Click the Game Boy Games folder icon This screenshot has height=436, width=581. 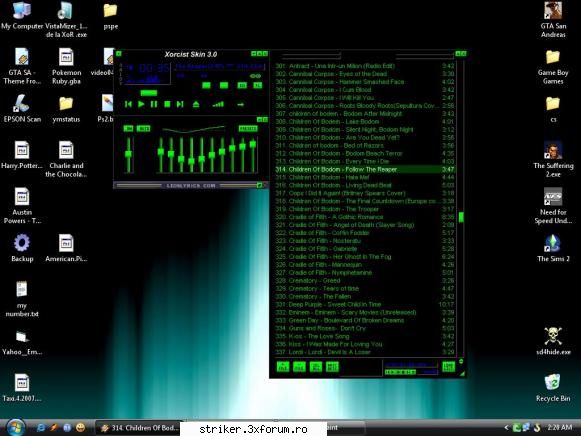(x=553, y=67)
